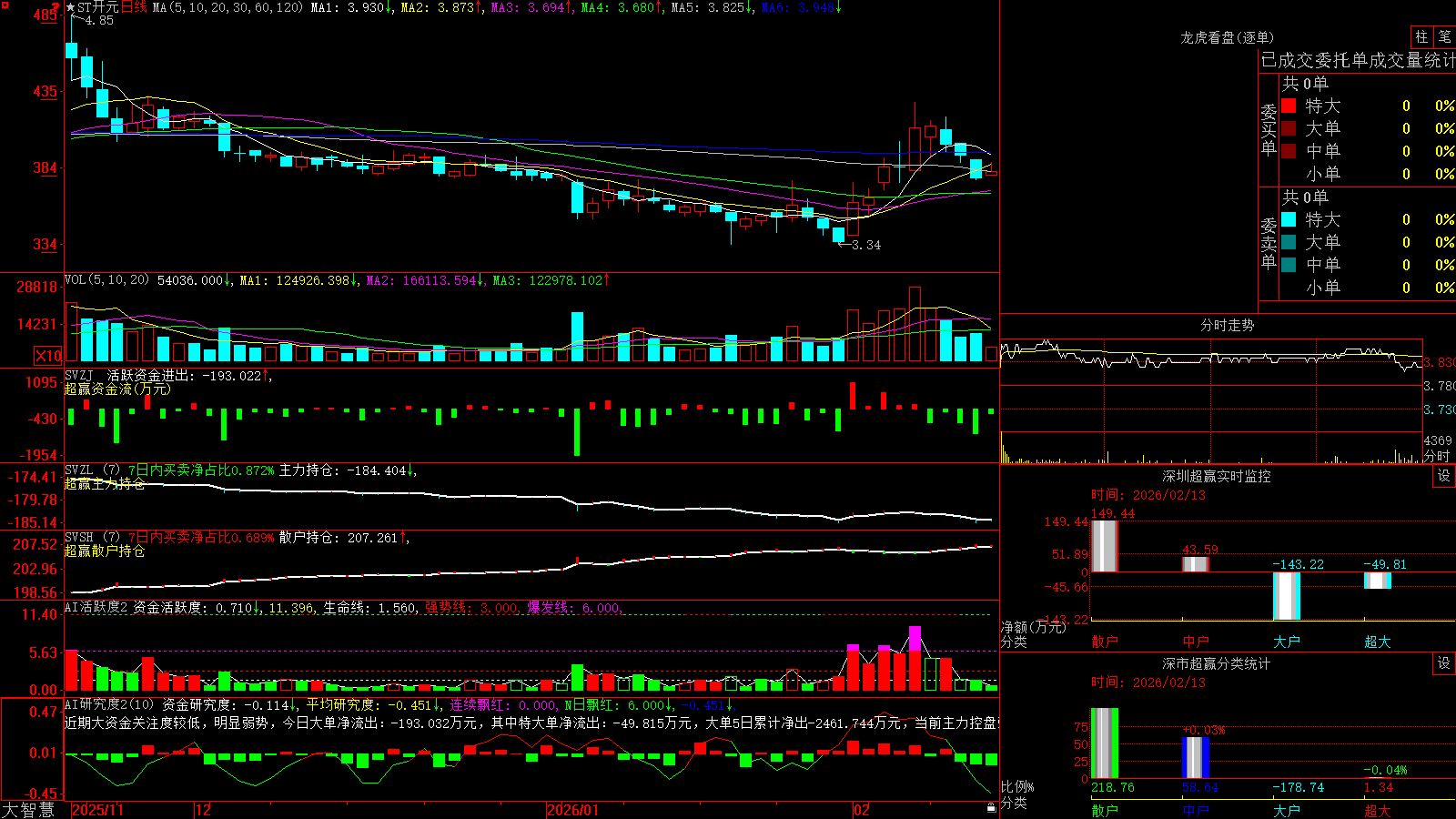This screenshot has height=819, width=1456.
Task: Click the red question mark icon above the price axis
Action: [x=56, y=6]
